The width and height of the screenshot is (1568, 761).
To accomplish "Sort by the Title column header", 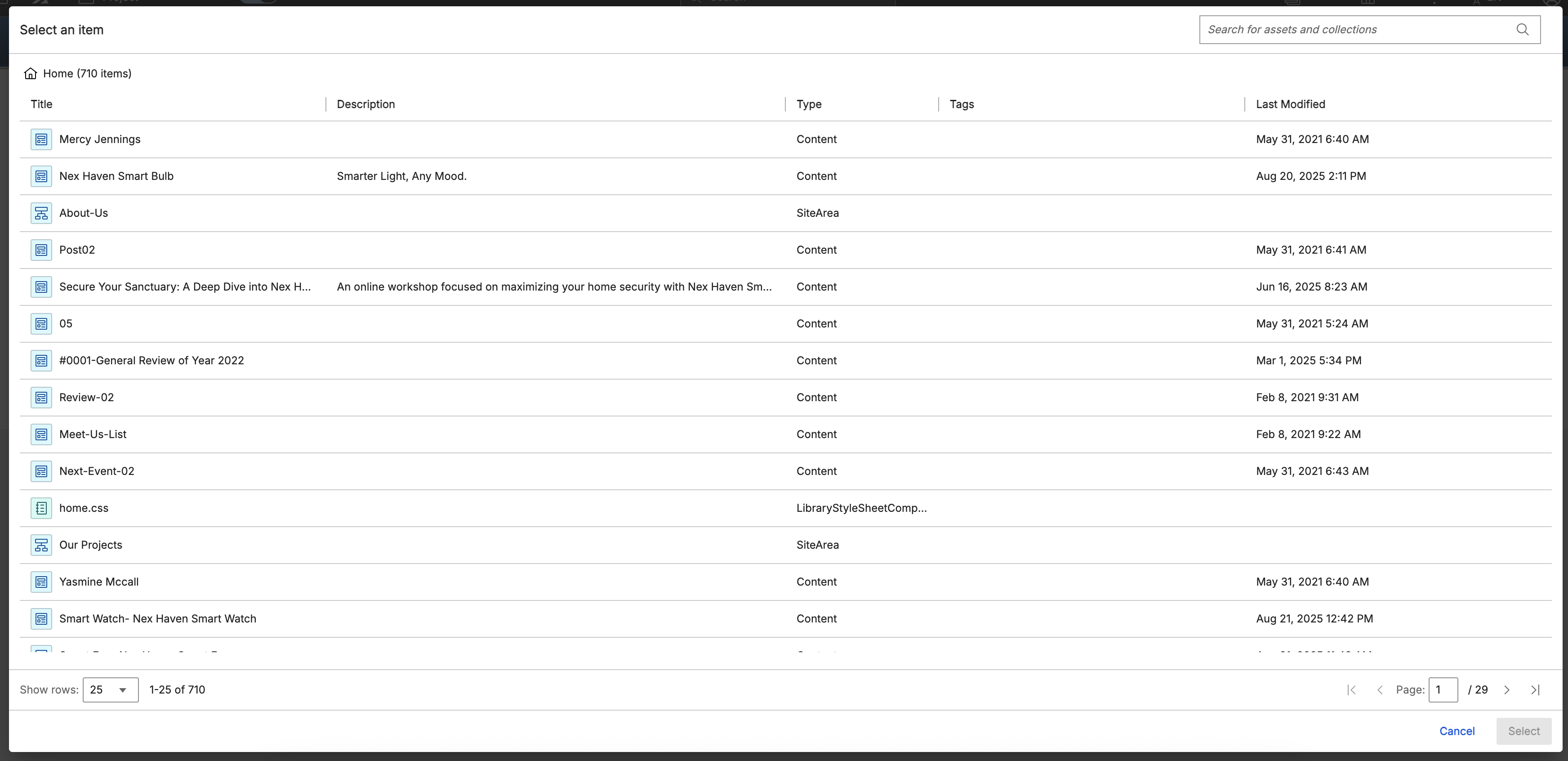I will pyautogui.click(x=41, y=104).
